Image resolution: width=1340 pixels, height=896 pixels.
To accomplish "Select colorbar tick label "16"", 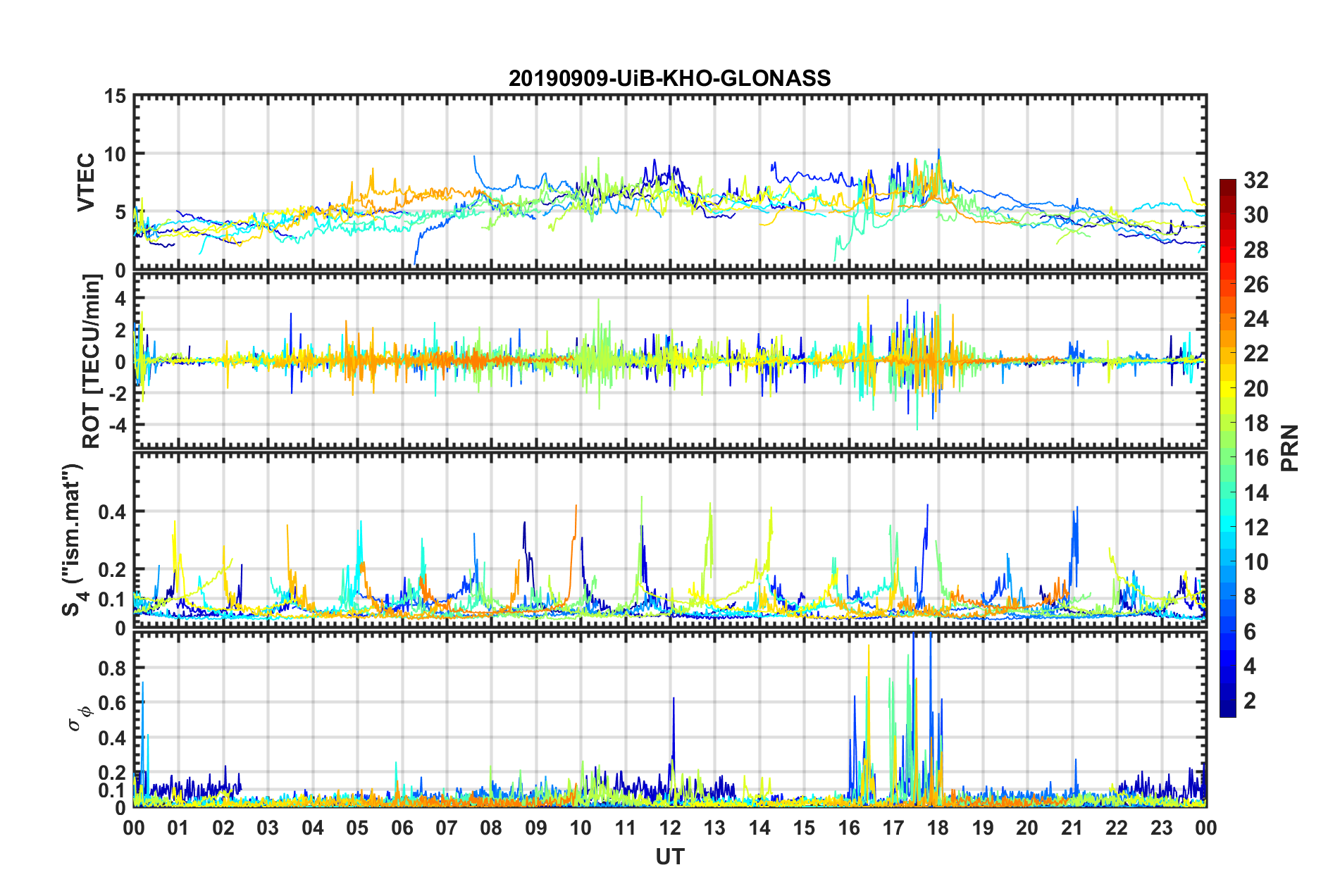I will click(x=1255, y=458).
